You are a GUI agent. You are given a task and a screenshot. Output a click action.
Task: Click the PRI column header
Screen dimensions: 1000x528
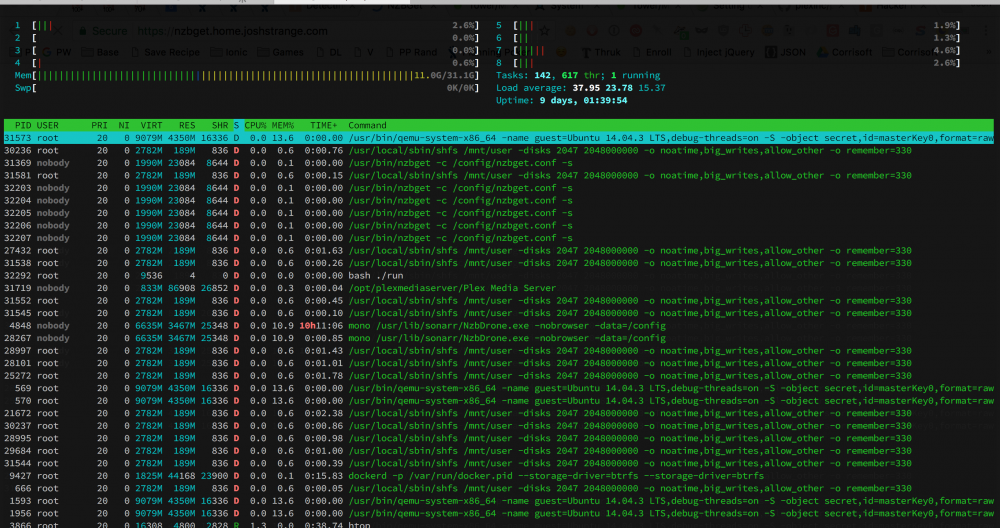pyautogui.click(x=99, y=126)
